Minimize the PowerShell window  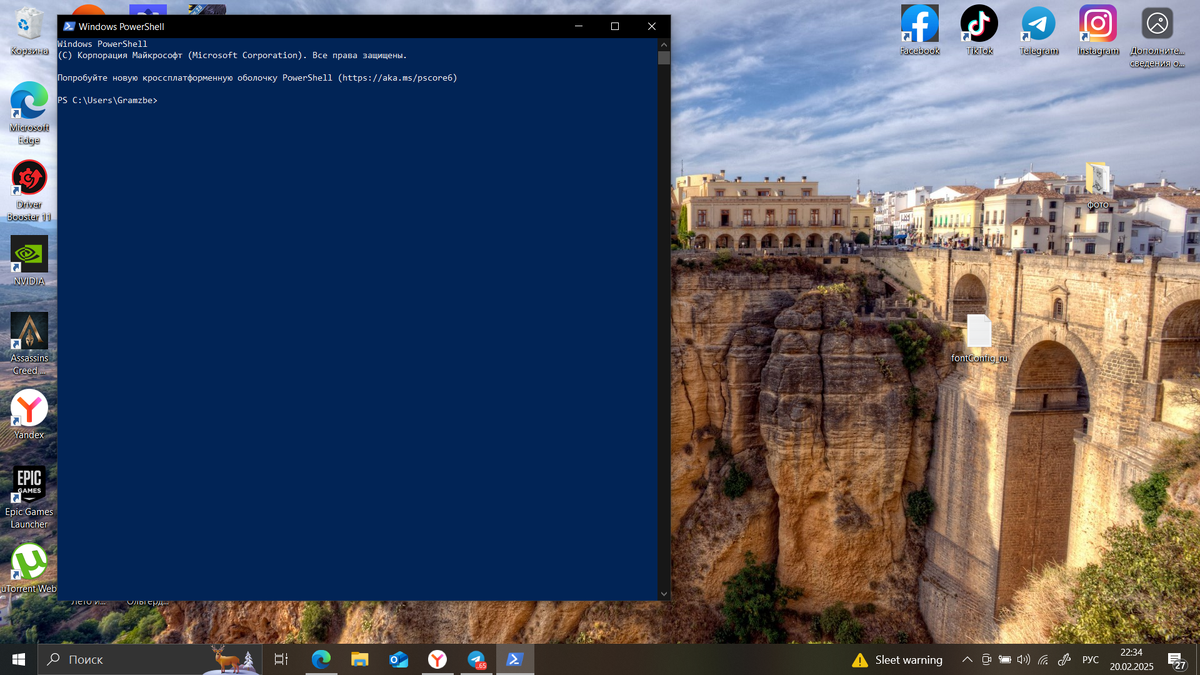click(578, 26)
